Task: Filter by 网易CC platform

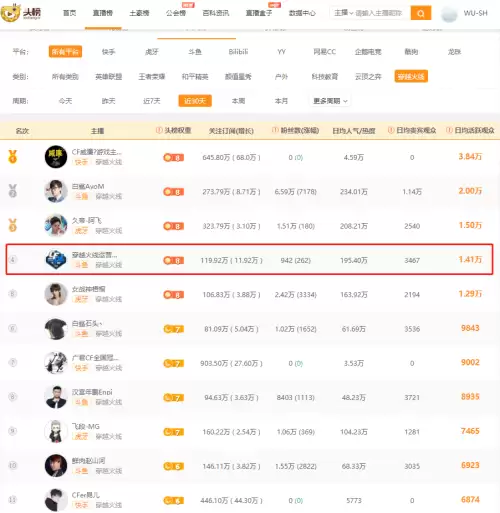Action: click(x=325, y=52)
